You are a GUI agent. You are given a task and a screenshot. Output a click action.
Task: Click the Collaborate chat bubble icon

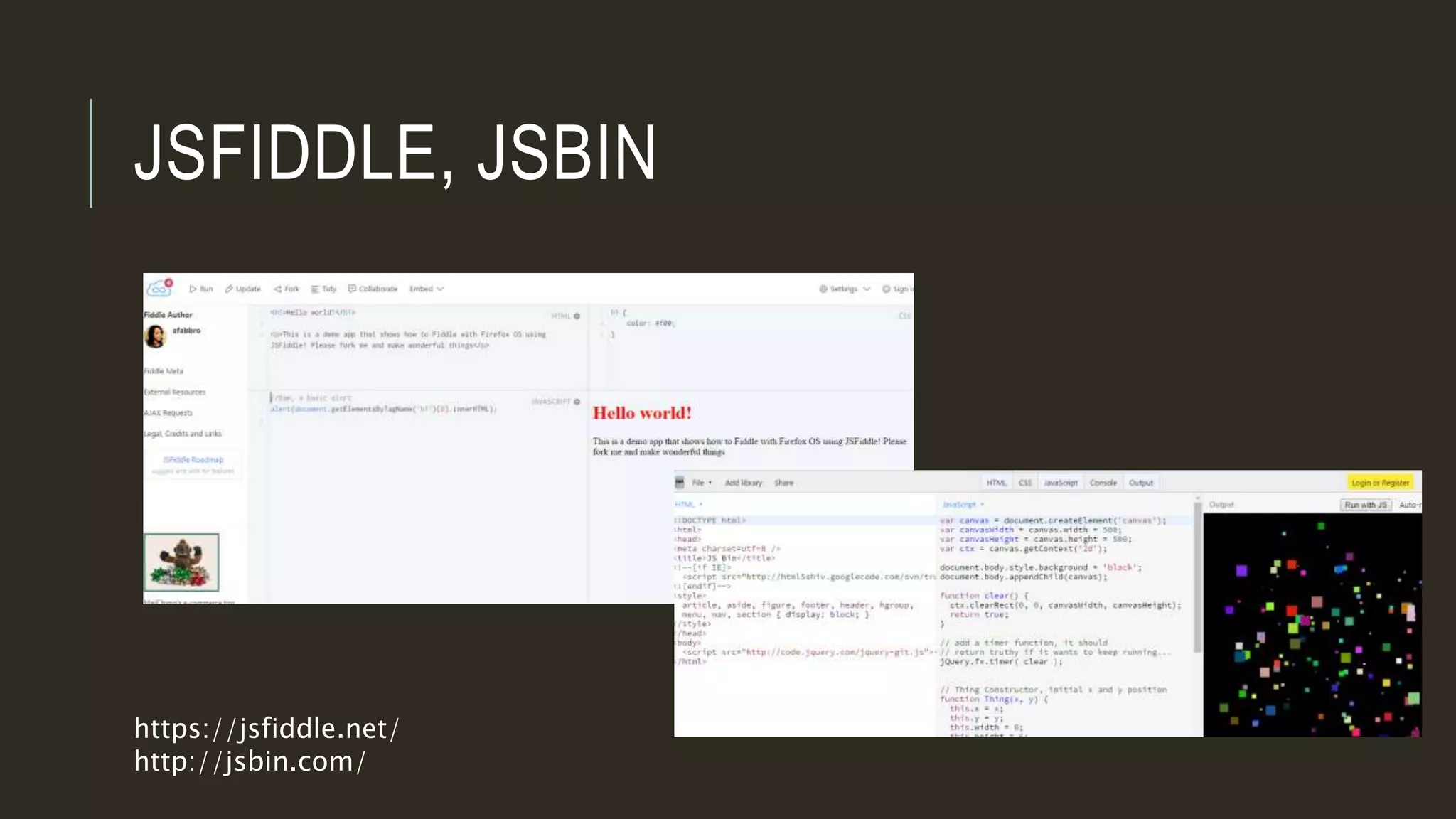point(352,289)
